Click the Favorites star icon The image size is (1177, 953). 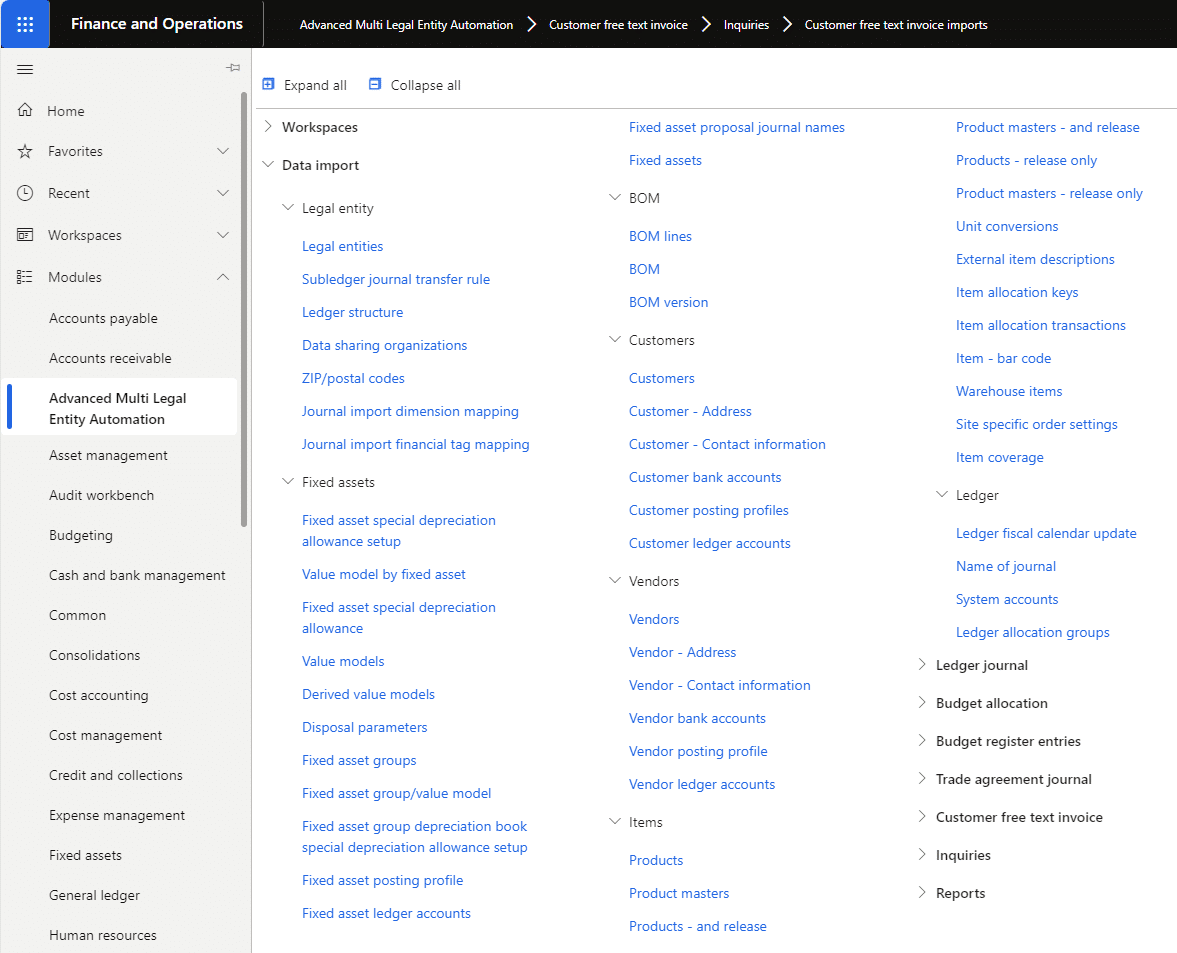click(25, 152)
